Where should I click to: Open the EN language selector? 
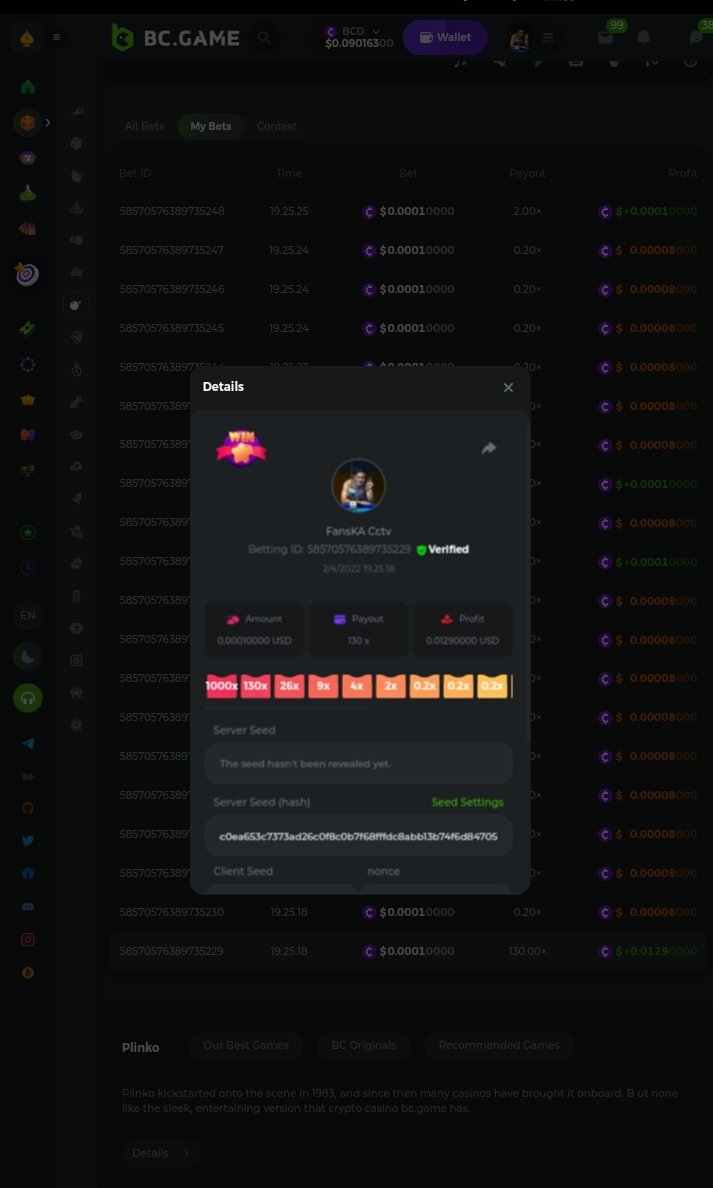tap(28, 615)
